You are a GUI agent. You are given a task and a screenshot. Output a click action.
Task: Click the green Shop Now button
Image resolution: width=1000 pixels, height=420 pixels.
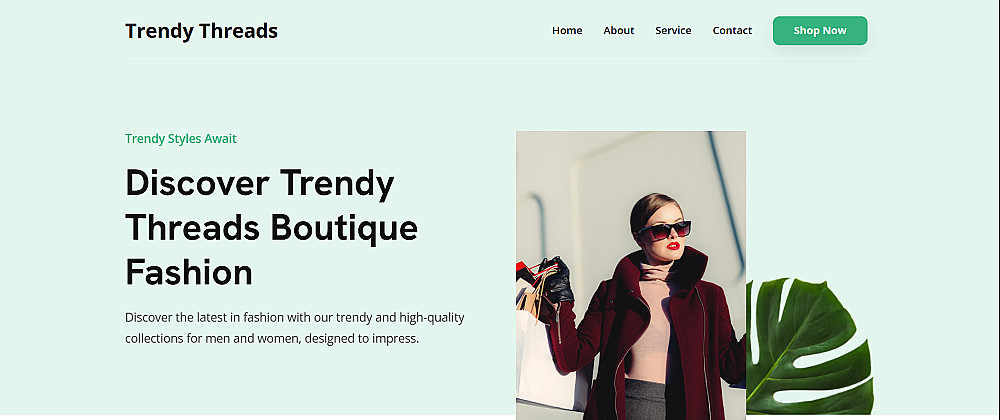point(820,31)
